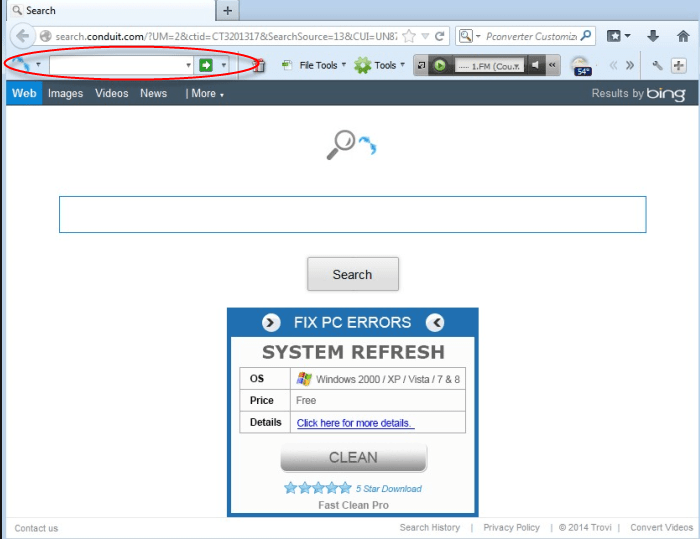Image resolution: width=700 pixels, height=539 pixels.
Task: Open the search engine selector dropdown arrow
Action: click(478, 36)
